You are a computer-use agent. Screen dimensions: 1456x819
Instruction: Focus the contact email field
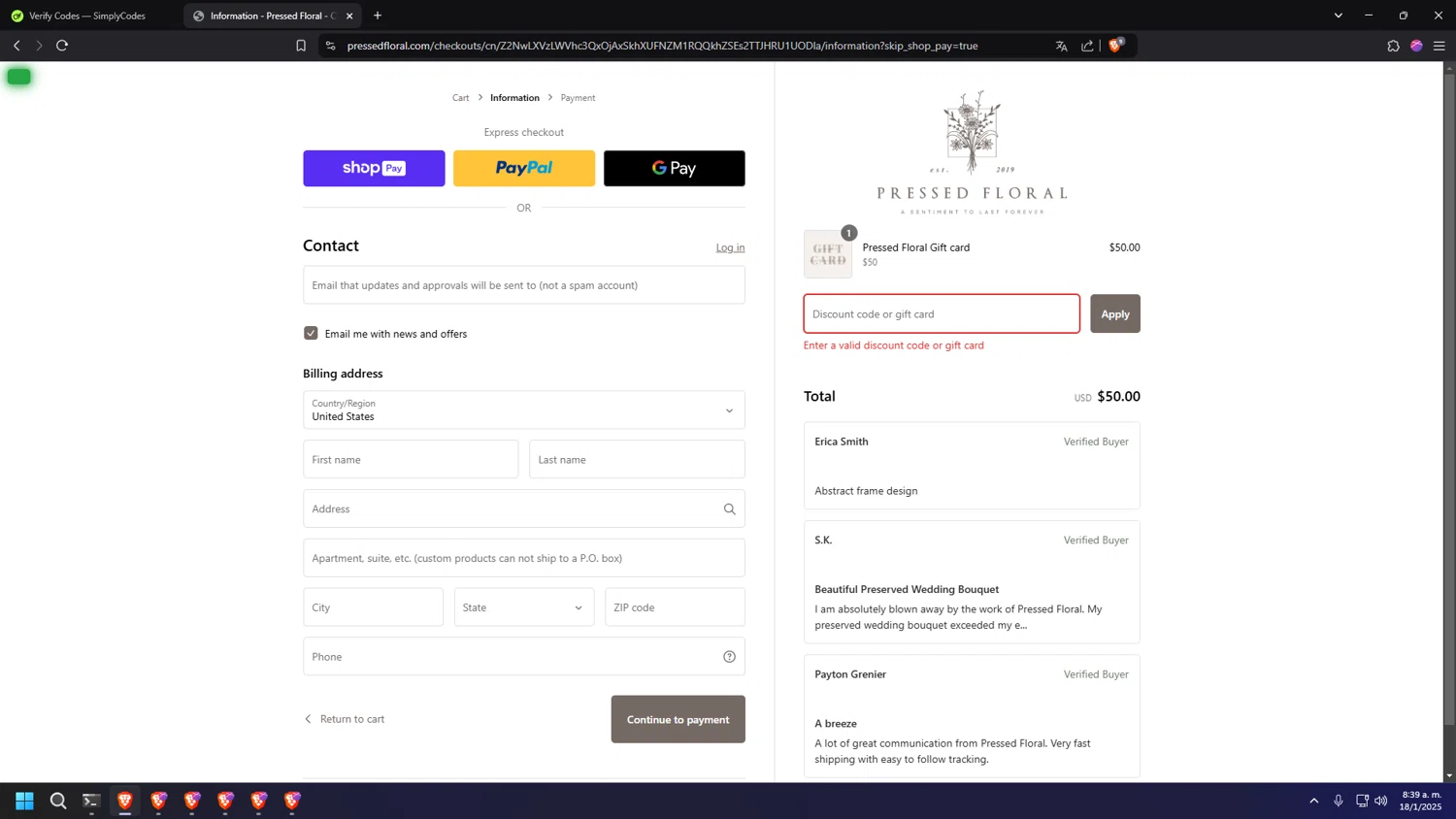pyautogui.click(x=524, y=285)
